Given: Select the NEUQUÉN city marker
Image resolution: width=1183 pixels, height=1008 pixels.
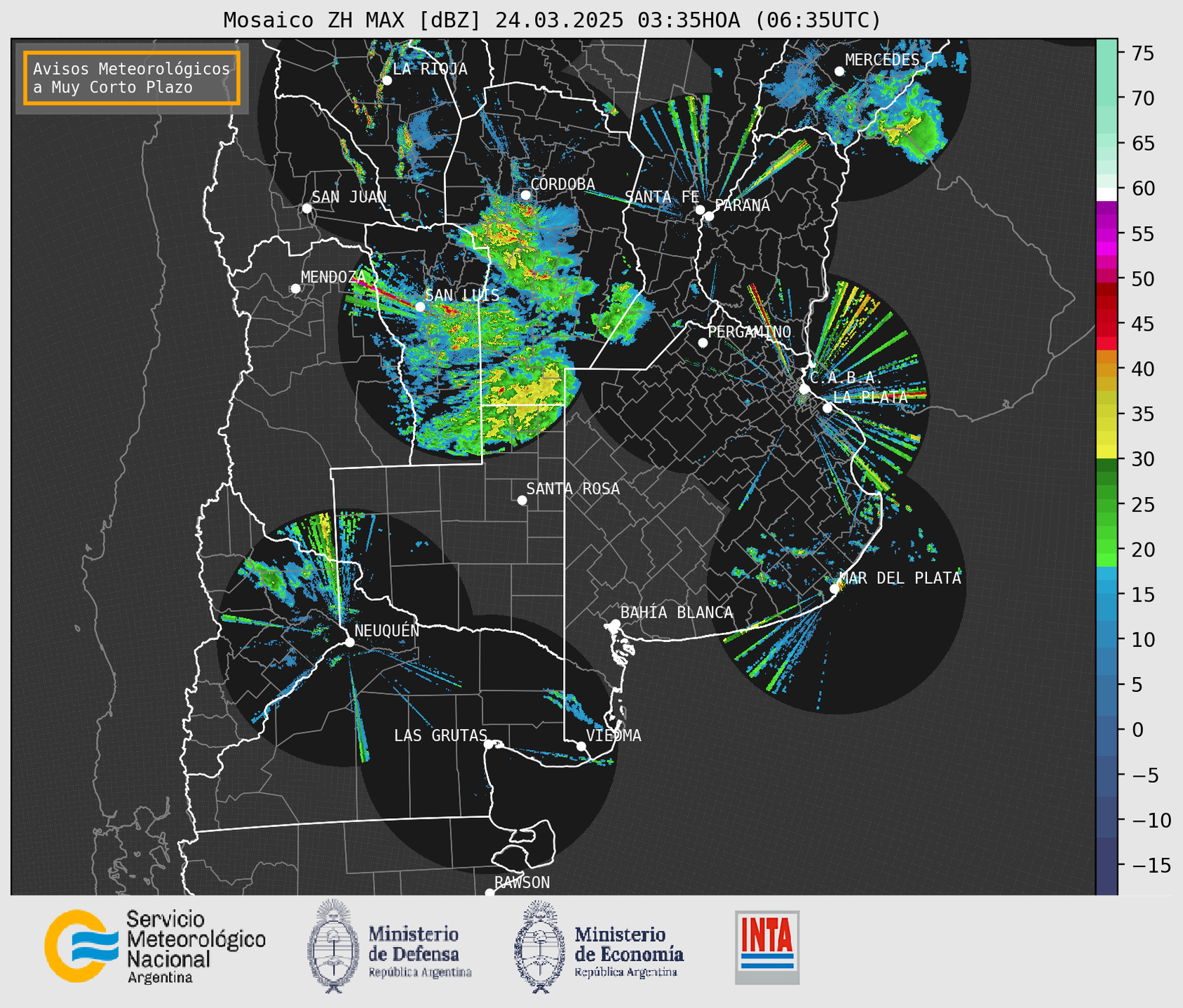Looking at the screenshot, I should click(x=349, y=642).
